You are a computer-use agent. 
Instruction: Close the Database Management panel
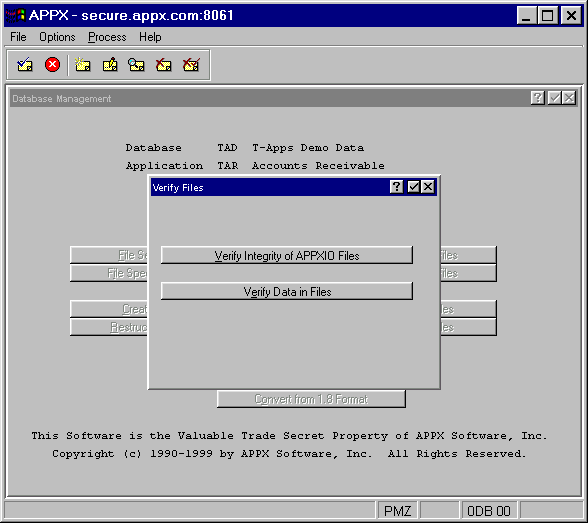(569, 98)
